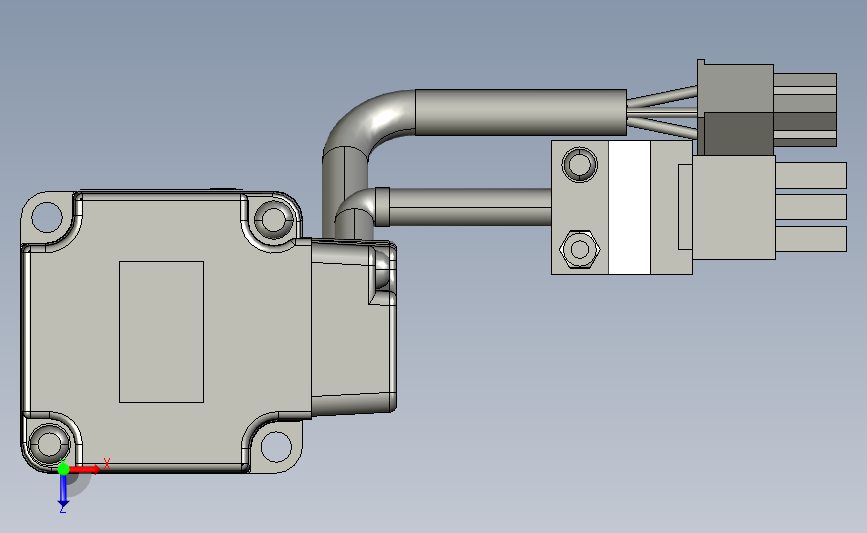Click the green origin sphere of the triad
Screen dimensions: 867x533
click(63, 469)
